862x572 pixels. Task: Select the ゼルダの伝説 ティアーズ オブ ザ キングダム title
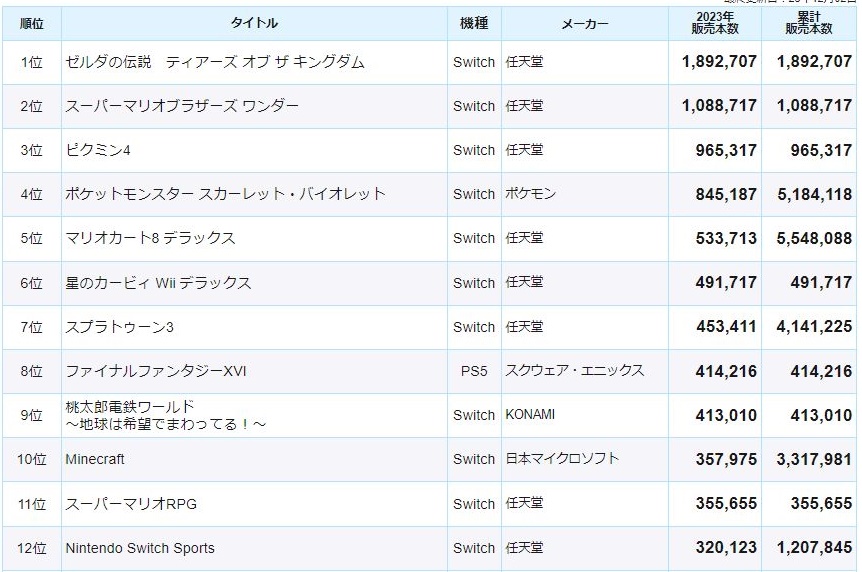click(215, 62)
